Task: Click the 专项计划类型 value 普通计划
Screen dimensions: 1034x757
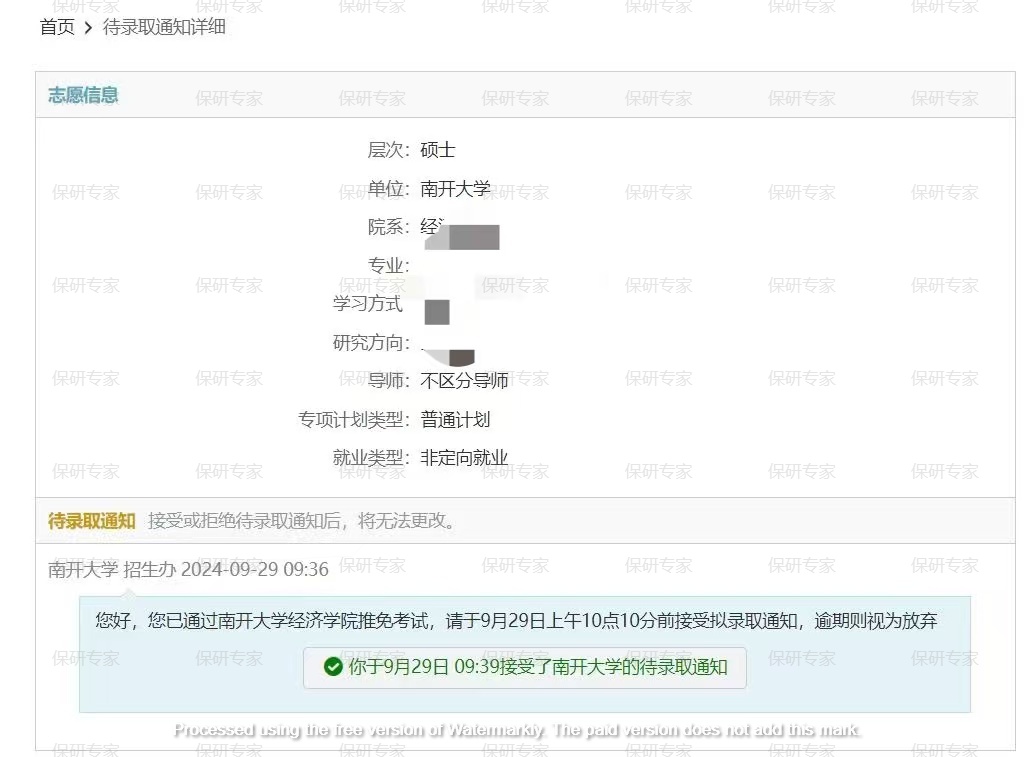Action: tap(456, 419)
